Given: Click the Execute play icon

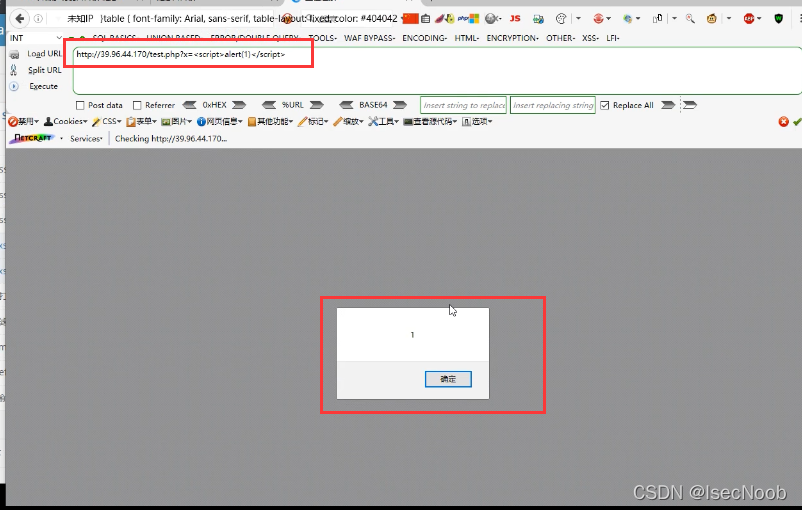Looking at the screenshot, I should tap(14, 86).
